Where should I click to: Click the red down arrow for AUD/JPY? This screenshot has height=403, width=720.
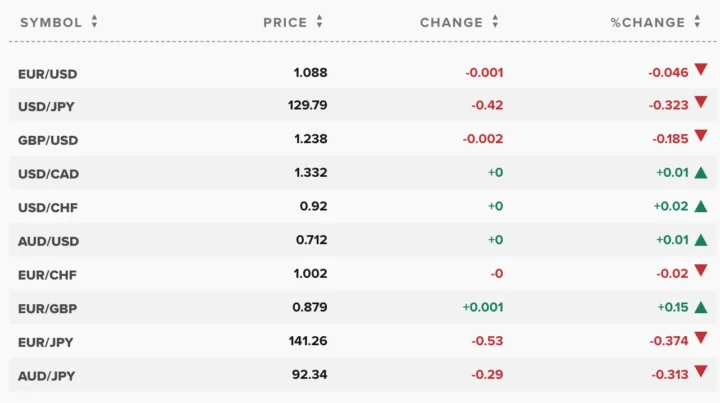coord(701,371)
